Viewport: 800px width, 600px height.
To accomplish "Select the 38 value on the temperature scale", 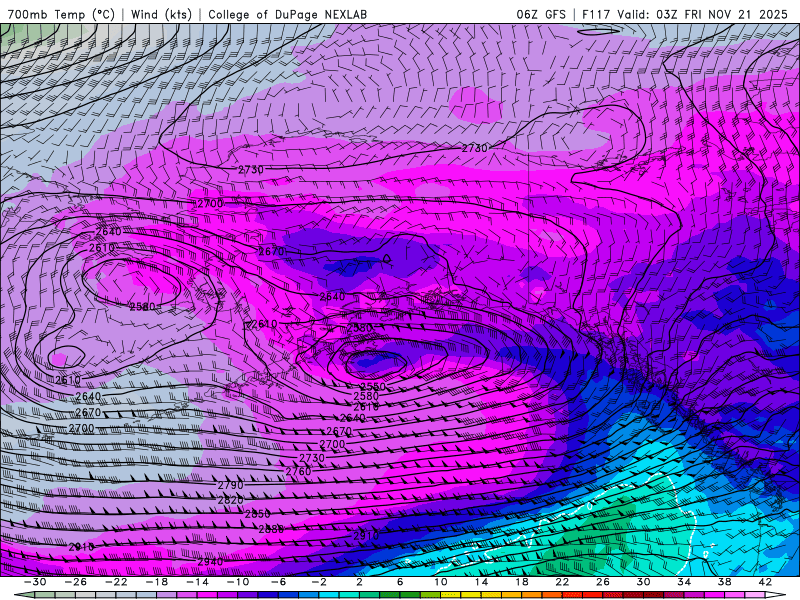I will tap(724, 582).
